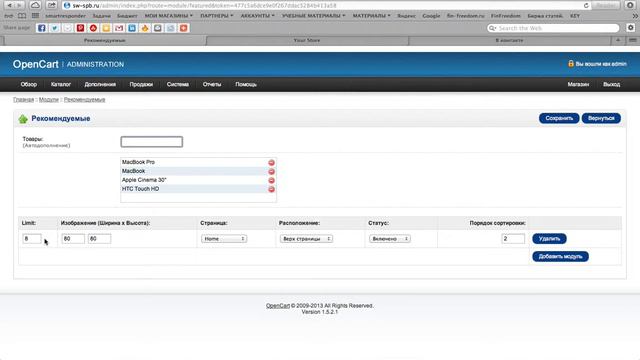Click the Limit input field
Viewport: 640px width, 360px height.
tap(32, 239)
